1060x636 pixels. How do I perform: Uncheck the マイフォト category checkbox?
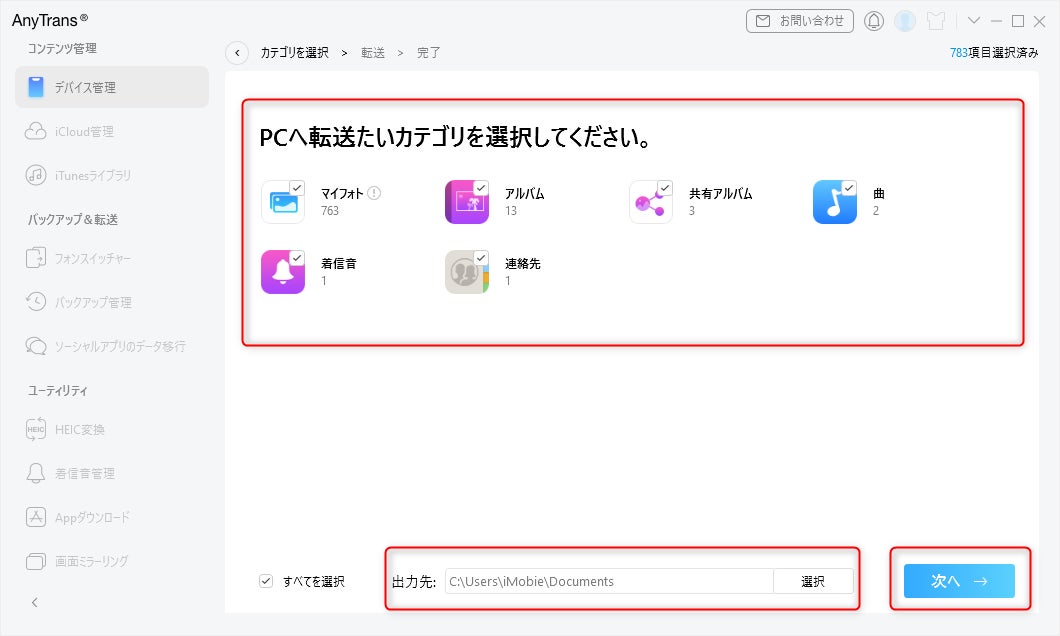click(297, 188)
